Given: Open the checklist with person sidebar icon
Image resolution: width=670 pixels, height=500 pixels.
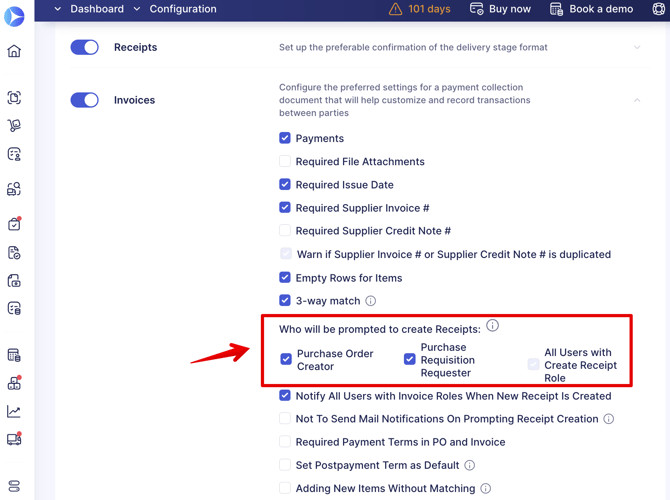Looking at the screenshot, I should coord(14,154).
